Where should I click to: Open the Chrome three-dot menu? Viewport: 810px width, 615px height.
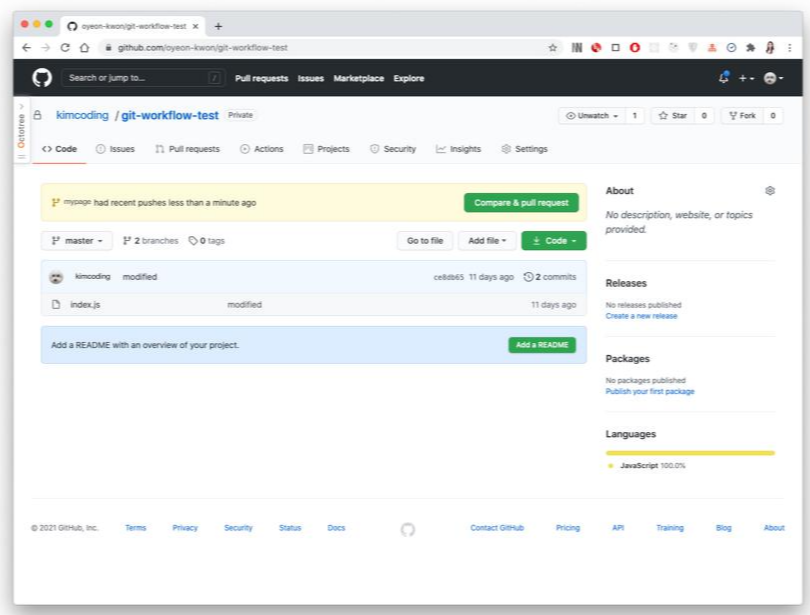coord(789,48)
